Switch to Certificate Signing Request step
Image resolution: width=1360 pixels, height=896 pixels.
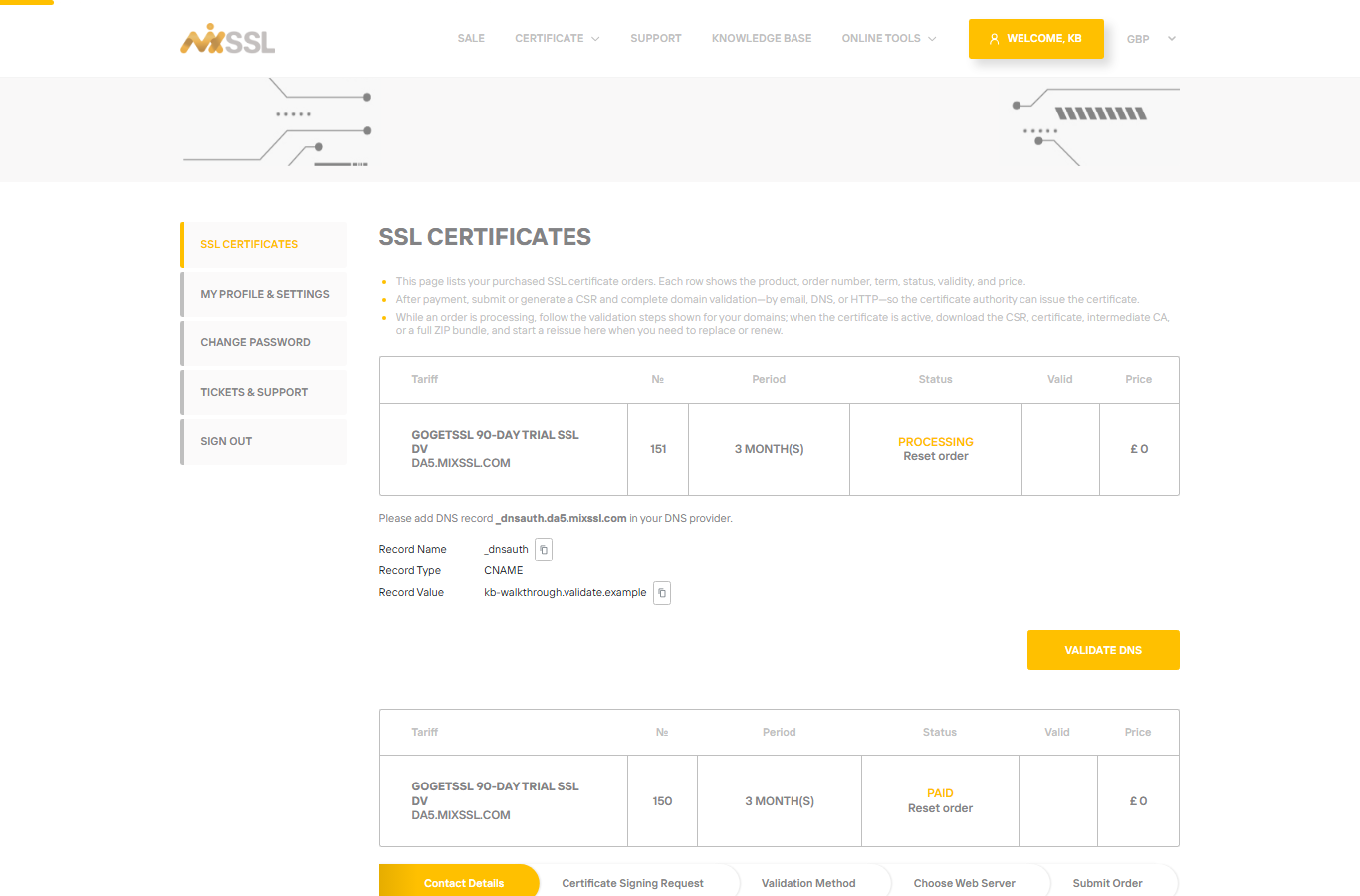pos(632,883)
